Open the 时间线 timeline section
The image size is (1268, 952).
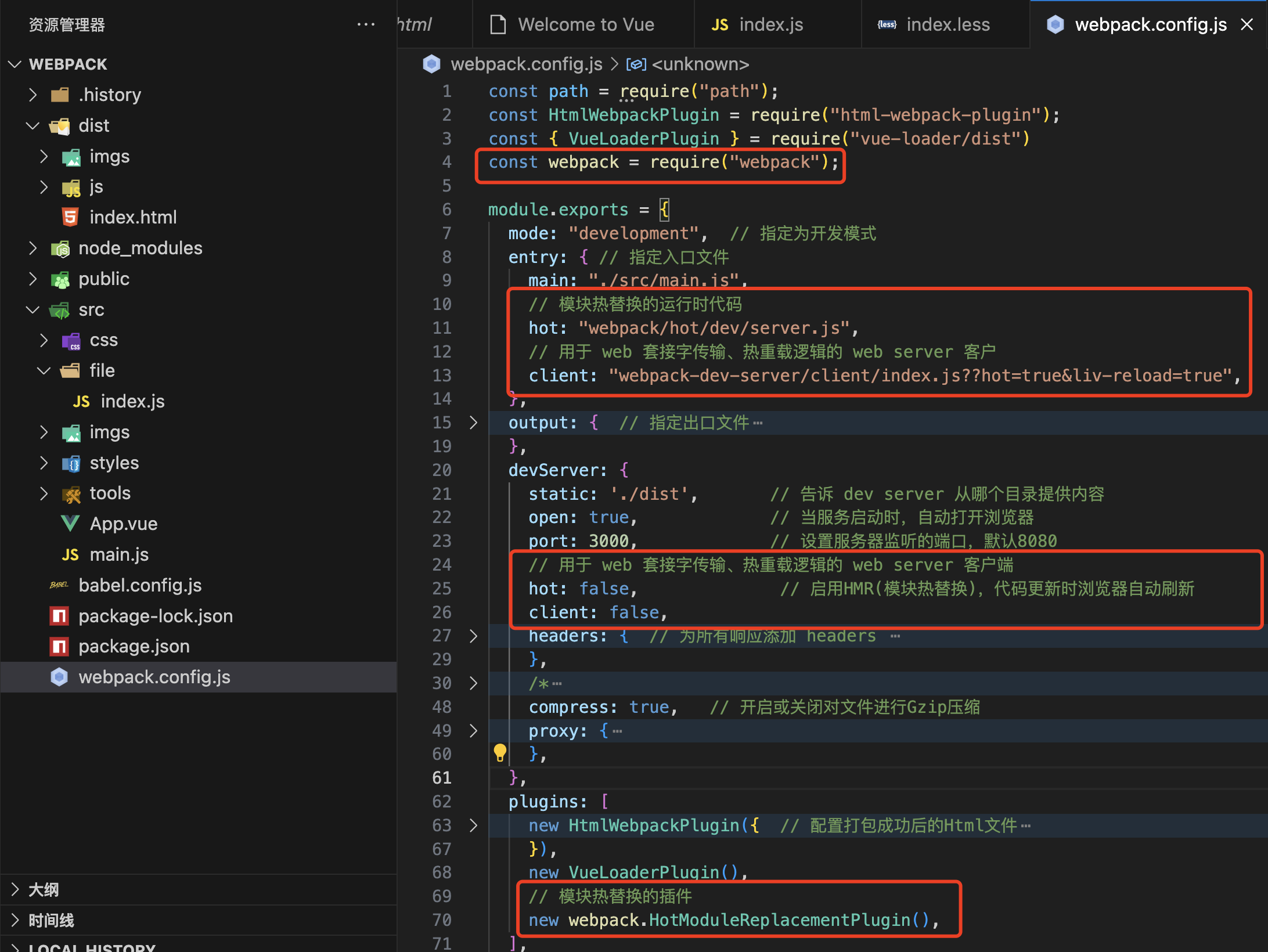pos(51,920)
